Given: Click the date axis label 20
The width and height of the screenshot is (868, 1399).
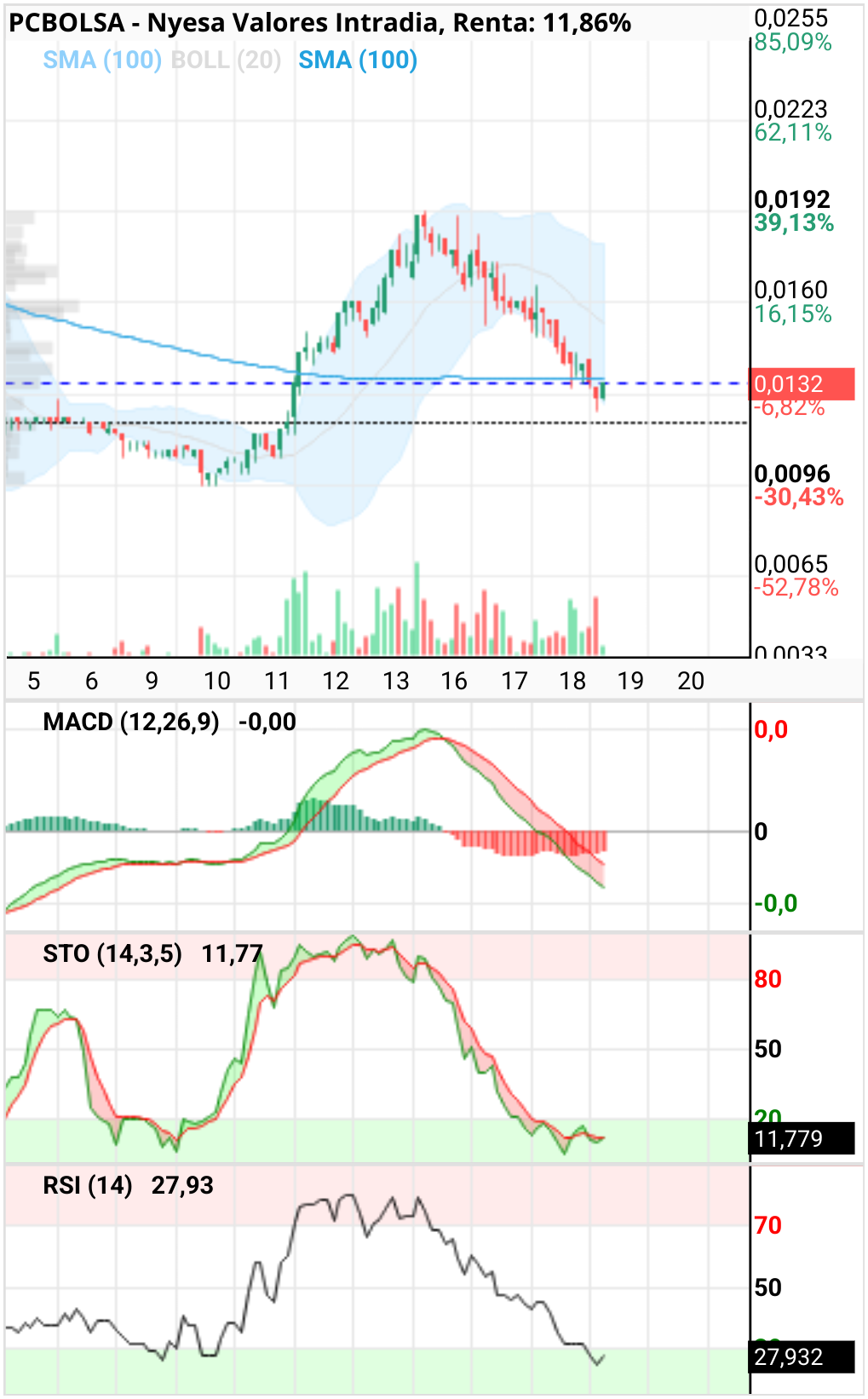Looking at the screenshot, I should pos(691,681).
